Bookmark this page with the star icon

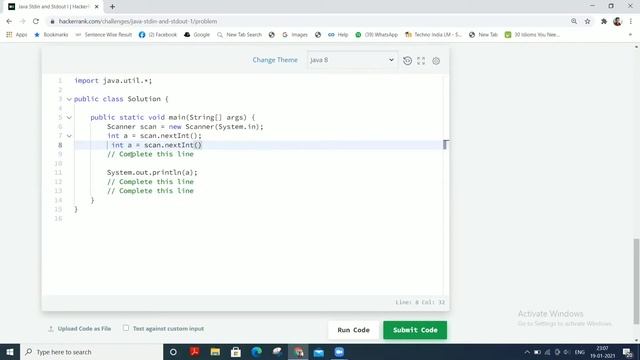[x=587, y=21]
